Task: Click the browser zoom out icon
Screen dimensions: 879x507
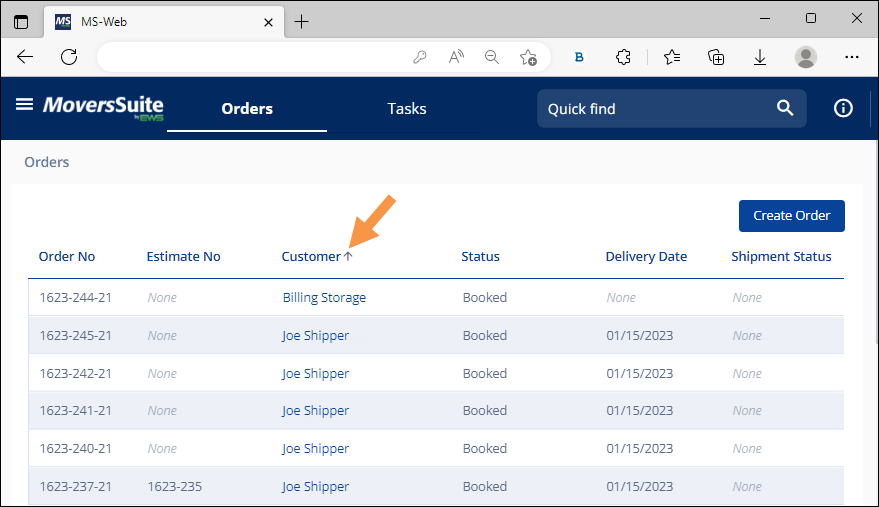Action: [x=492, y=57]
